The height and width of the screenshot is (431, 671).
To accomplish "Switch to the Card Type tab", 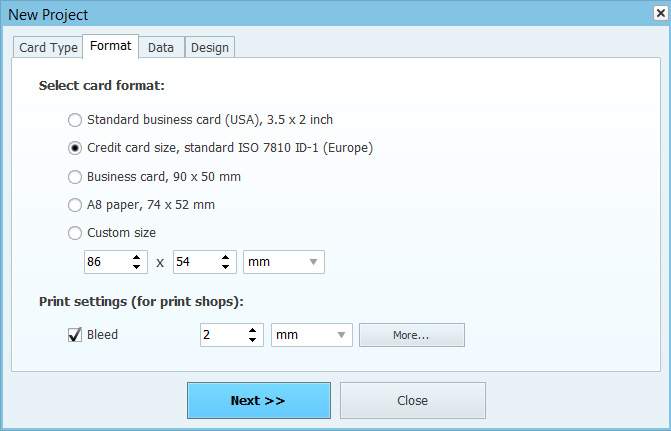I will 48,48.
